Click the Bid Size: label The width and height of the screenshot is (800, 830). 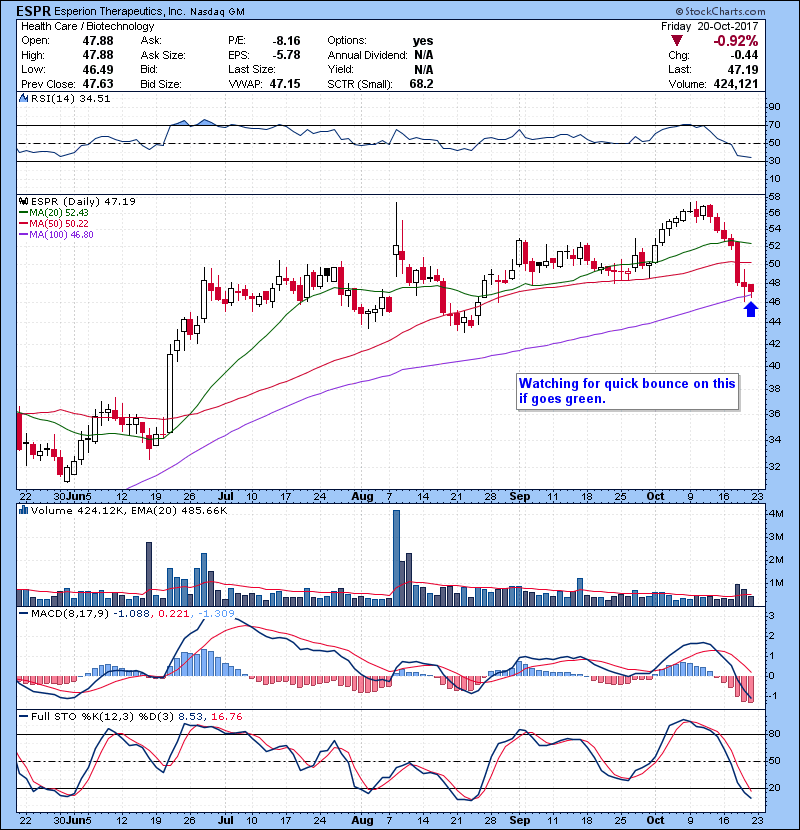coord(161,84)
